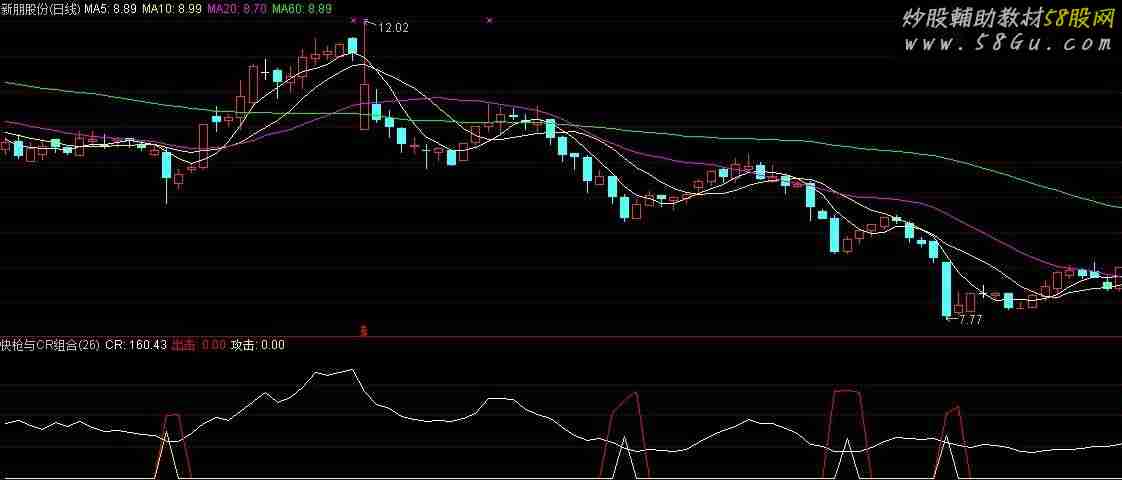Click the stock title 新朋股份(日线)
The image size is (1122, 480).
[41, 9]
